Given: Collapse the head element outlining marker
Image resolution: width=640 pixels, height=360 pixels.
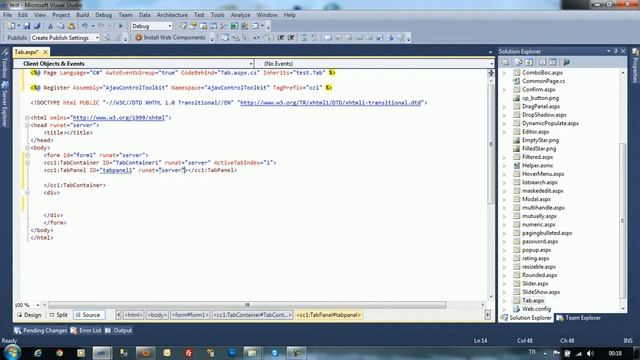Looking at the screenshot, I should pos(27,125).
